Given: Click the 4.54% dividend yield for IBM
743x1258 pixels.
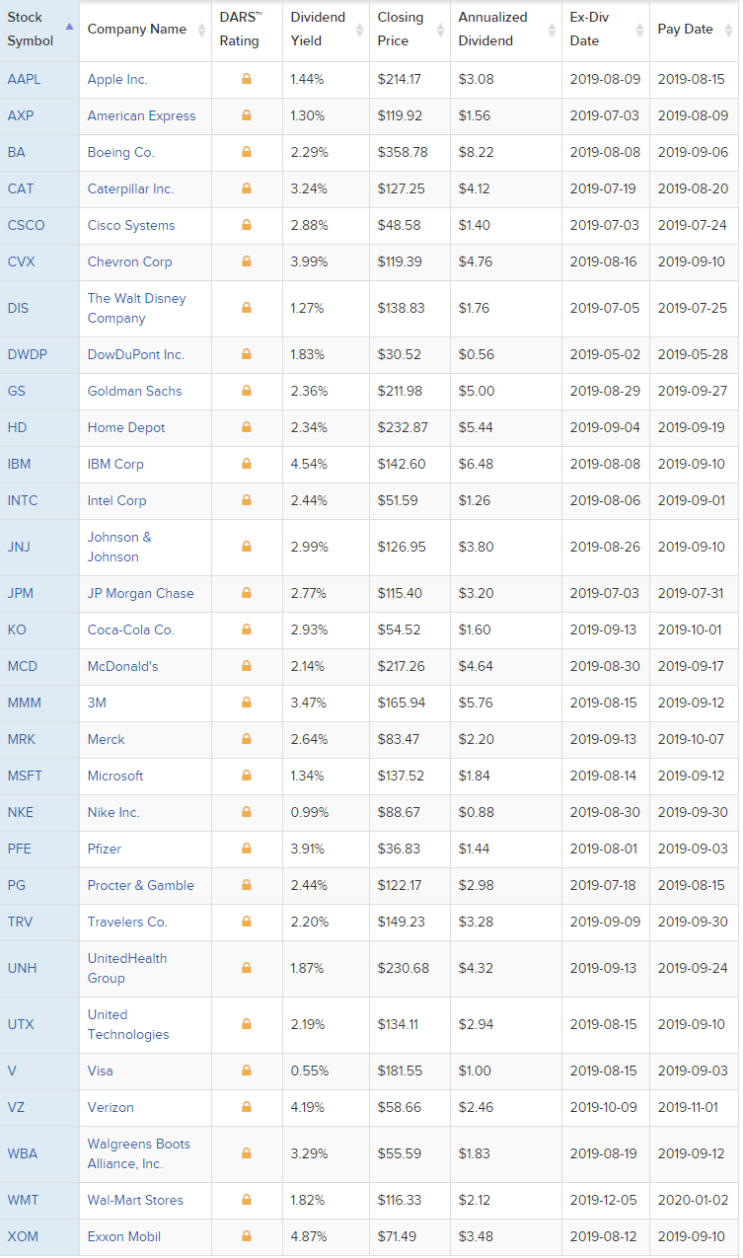Looking at the screenshot, I should pyautogui.click(x=307, y=464).
